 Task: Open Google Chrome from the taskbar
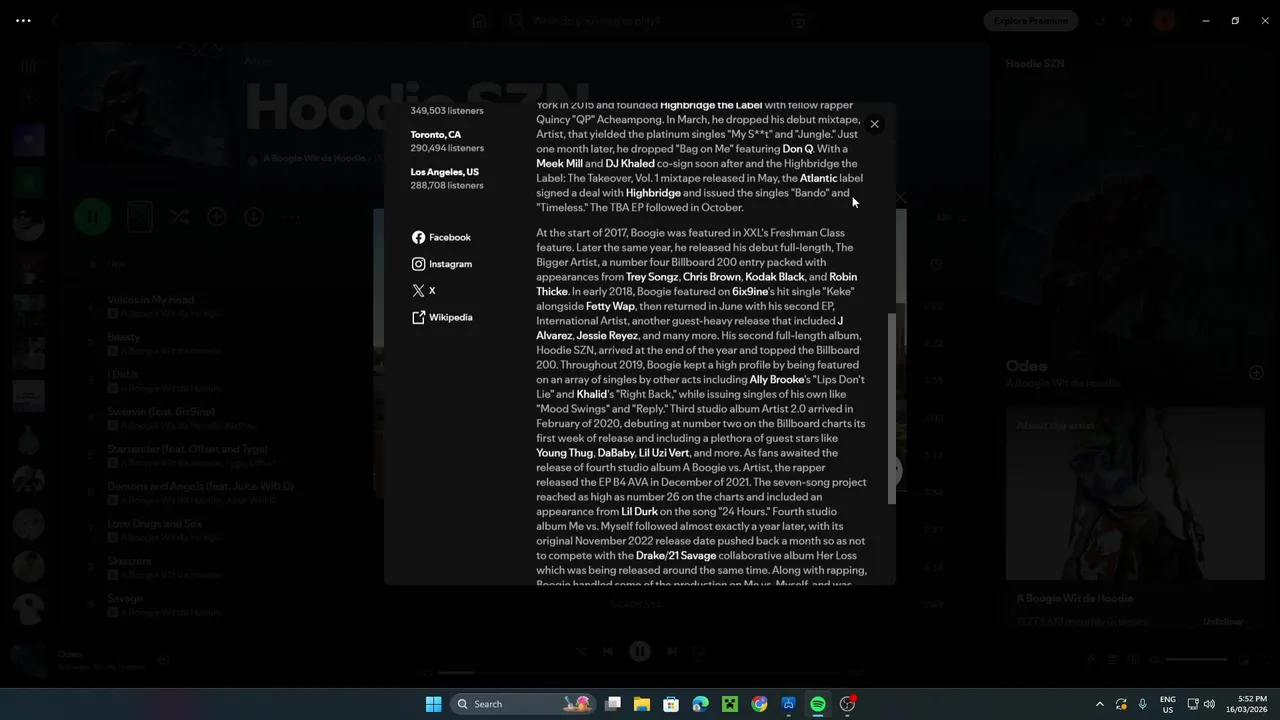(x=760, y=704)
